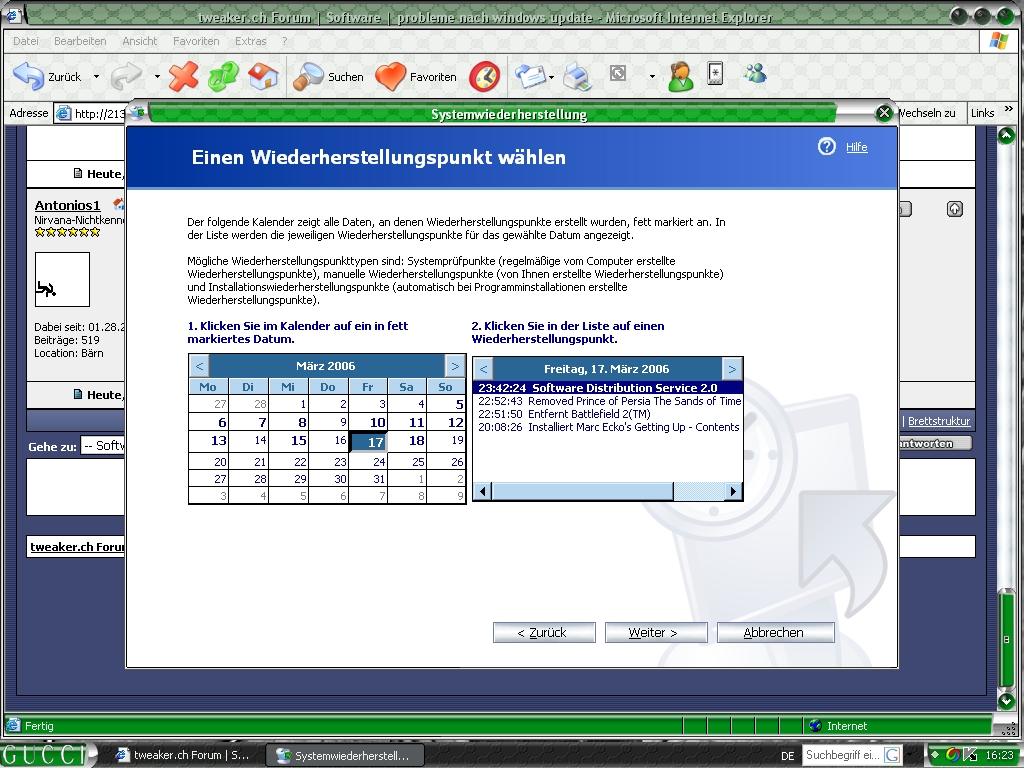1024x768 pixels.
Task: Expand the Zurück history dropdown arrow
Action: (x=96, y=77)
